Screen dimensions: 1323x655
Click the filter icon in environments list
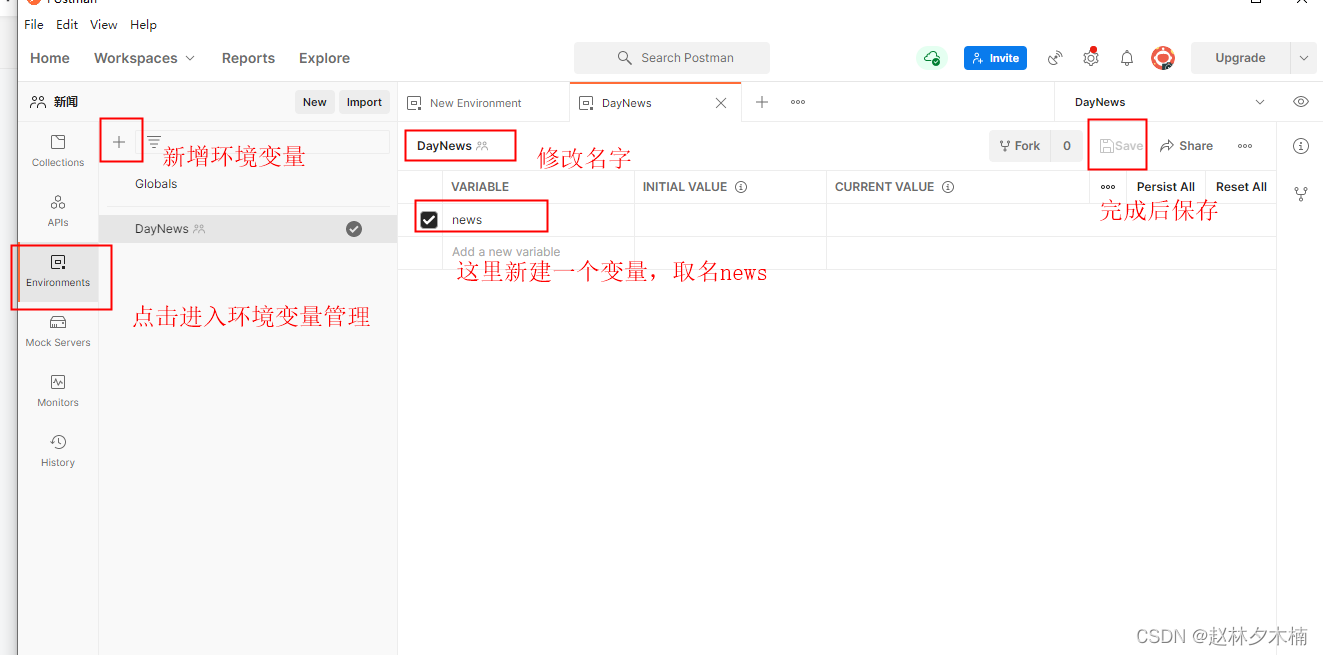click(154, 142)
